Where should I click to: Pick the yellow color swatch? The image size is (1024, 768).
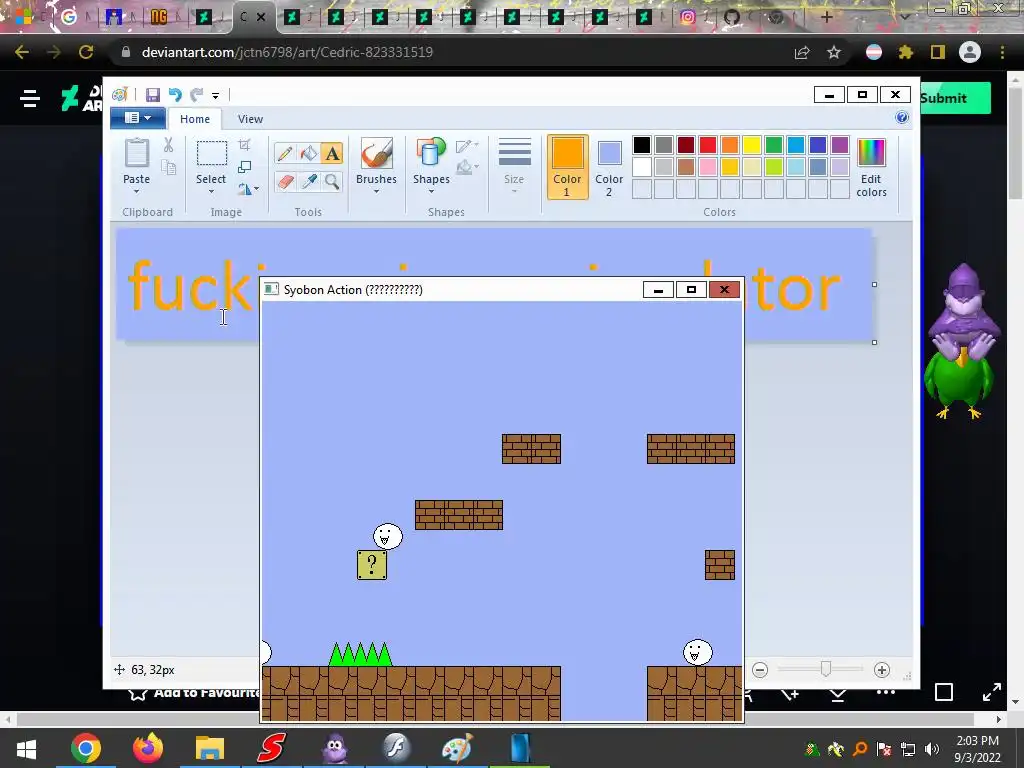coord(752,144)
